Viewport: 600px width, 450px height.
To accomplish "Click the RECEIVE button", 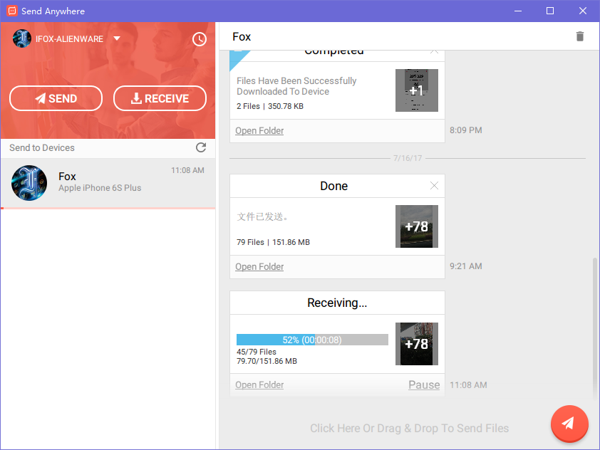I will tap(160, 98).
